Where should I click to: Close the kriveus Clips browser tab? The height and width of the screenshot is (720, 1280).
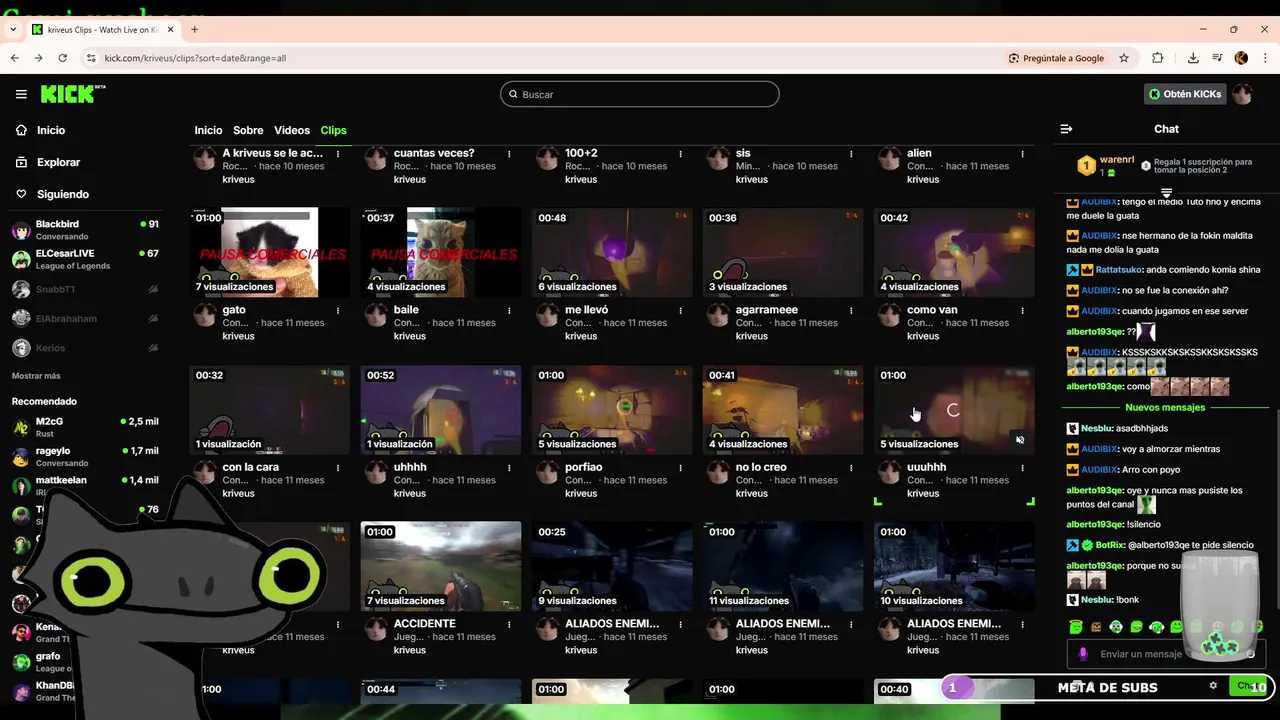pos(170,29)
